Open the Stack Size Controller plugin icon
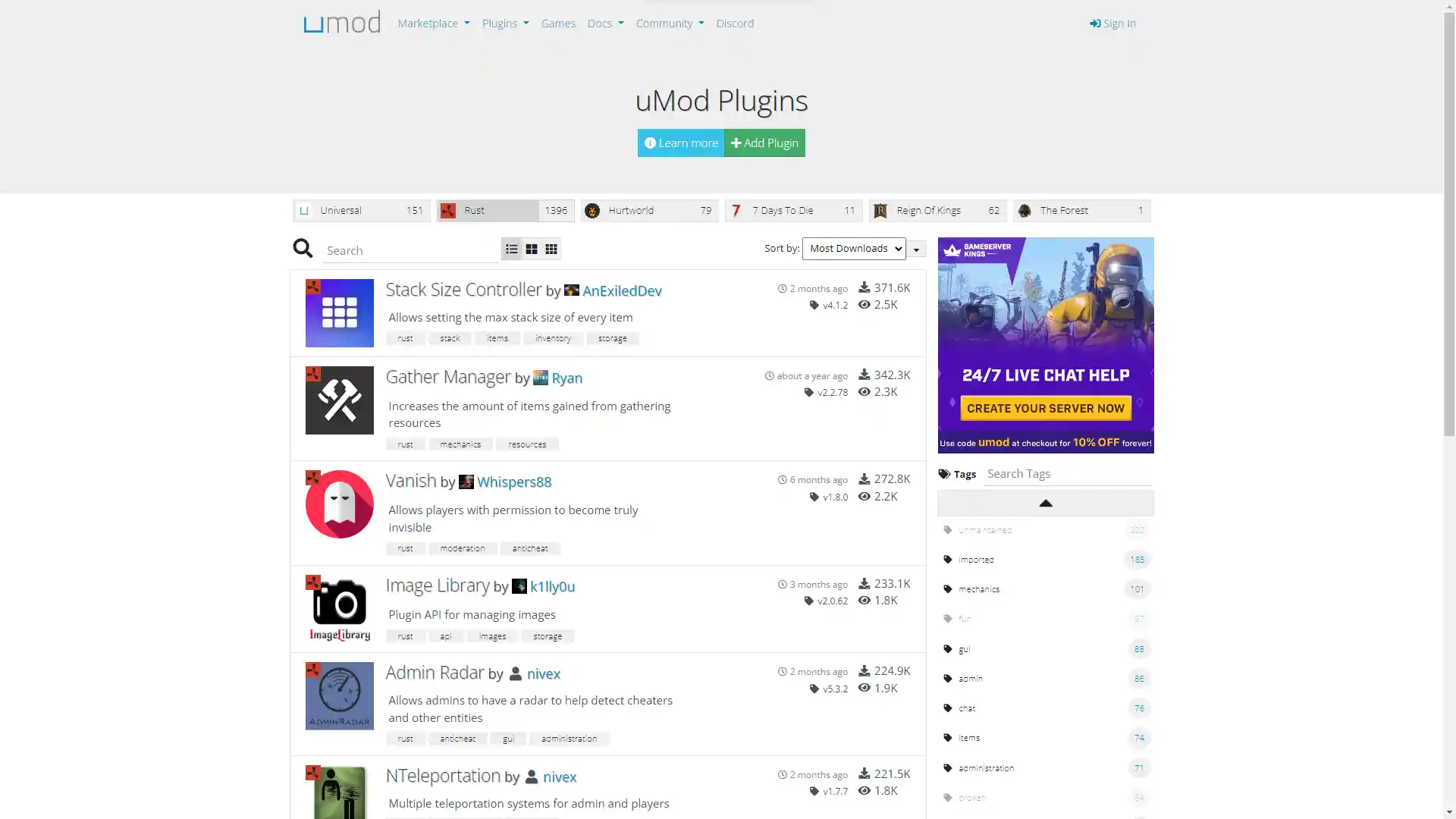Screen dimensions: 1456x819 [339, 313]
